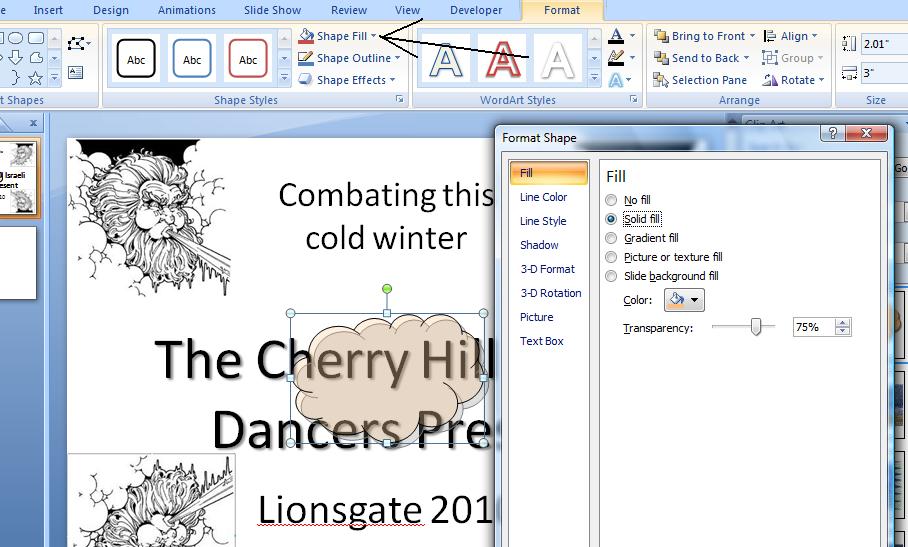
Task: Choose the white WordArt A style
Action: click(x=557, y=60)
